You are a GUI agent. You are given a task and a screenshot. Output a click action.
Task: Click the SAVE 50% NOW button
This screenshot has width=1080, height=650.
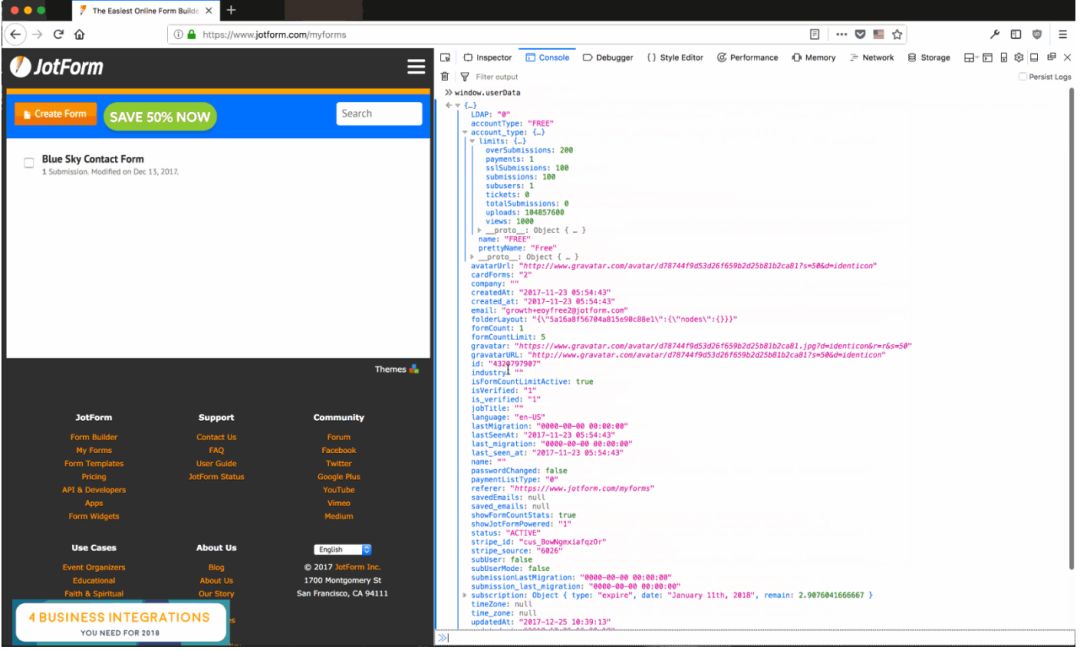point(160,116)
